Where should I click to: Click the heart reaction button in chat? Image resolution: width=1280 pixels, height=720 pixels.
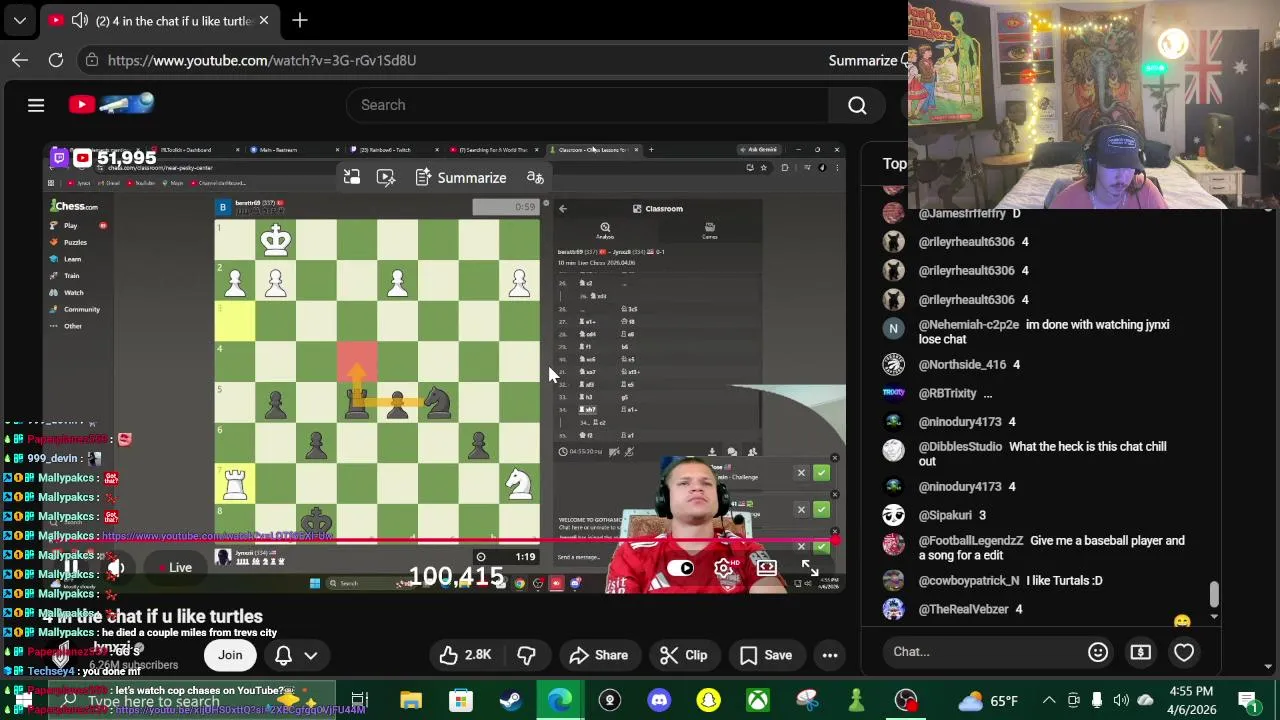1184,652
